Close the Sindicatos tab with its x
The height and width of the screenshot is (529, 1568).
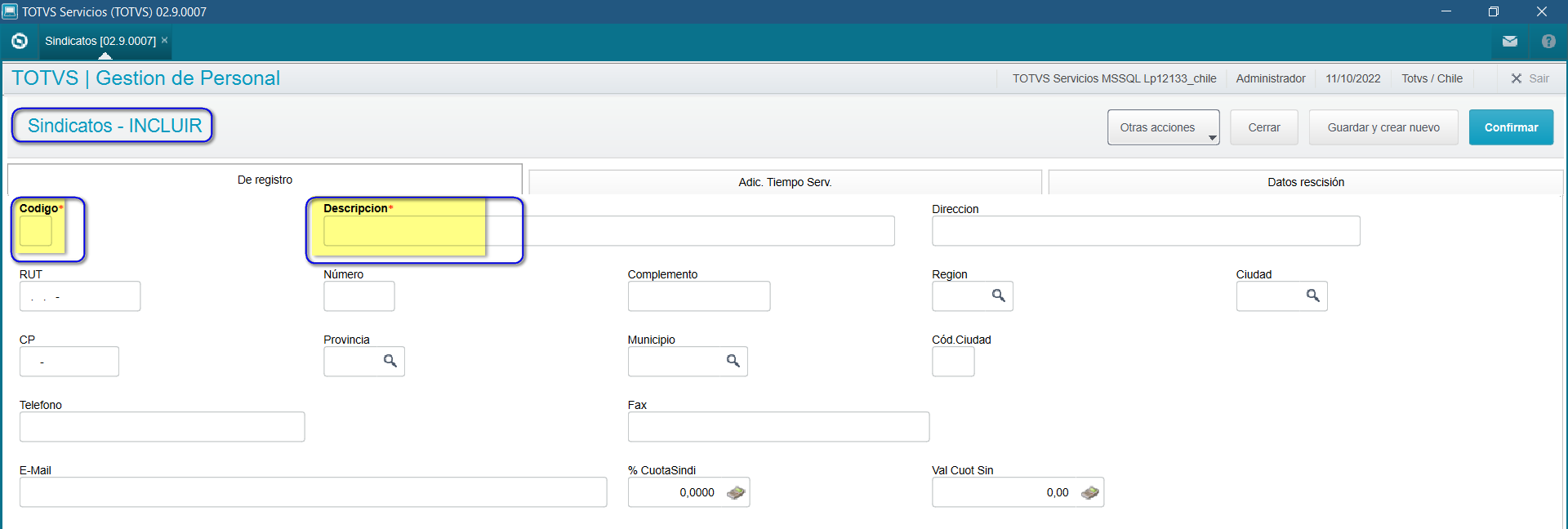[164, 40]
